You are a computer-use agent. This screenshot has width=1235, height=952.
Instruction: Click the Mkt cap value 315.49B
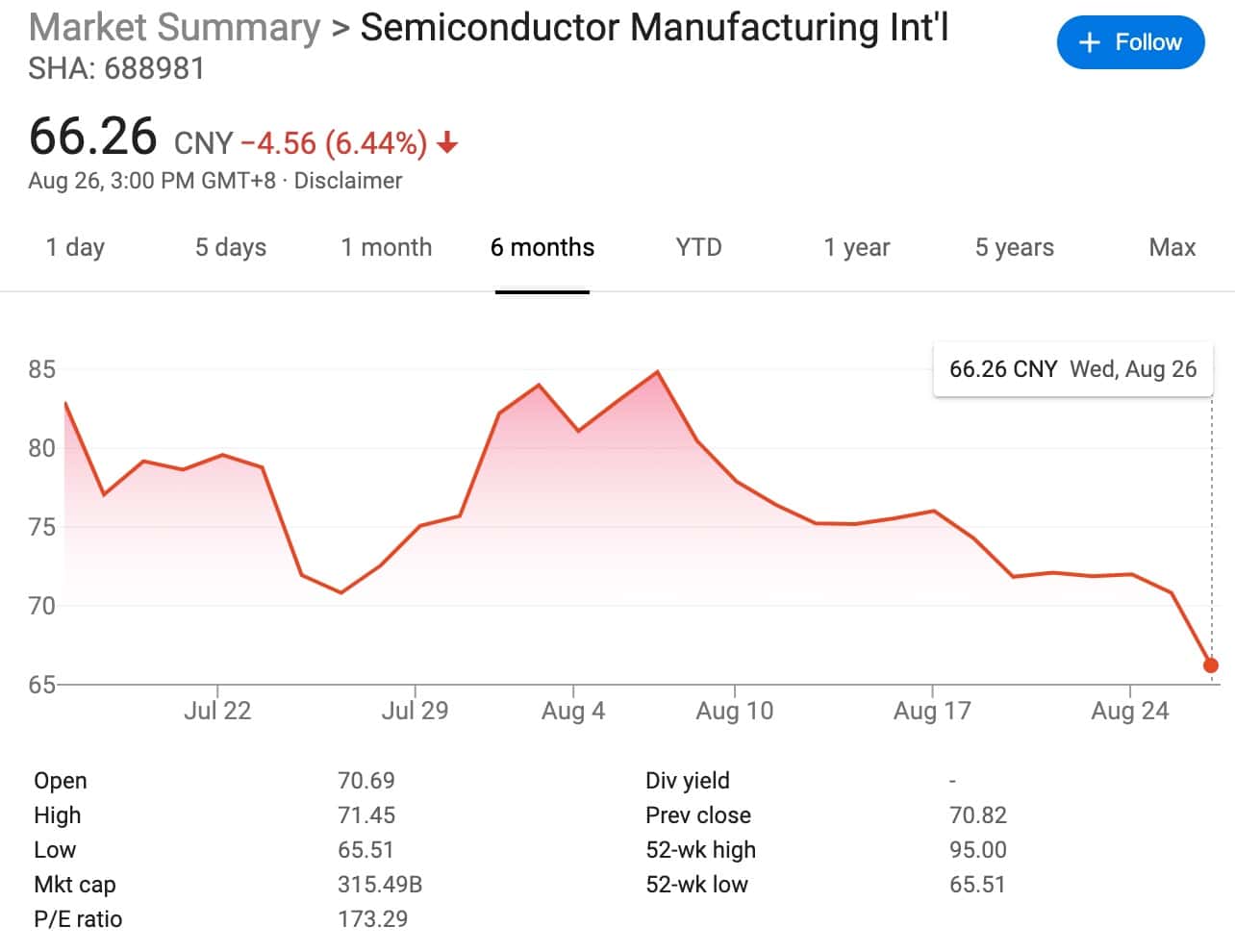[x=380, y=884]
